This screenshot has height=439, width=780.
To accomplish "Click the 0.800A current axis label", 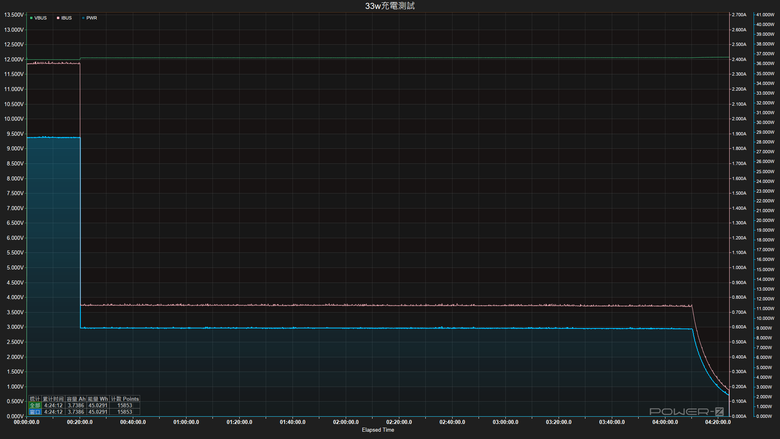I will [x=739, y=297].
